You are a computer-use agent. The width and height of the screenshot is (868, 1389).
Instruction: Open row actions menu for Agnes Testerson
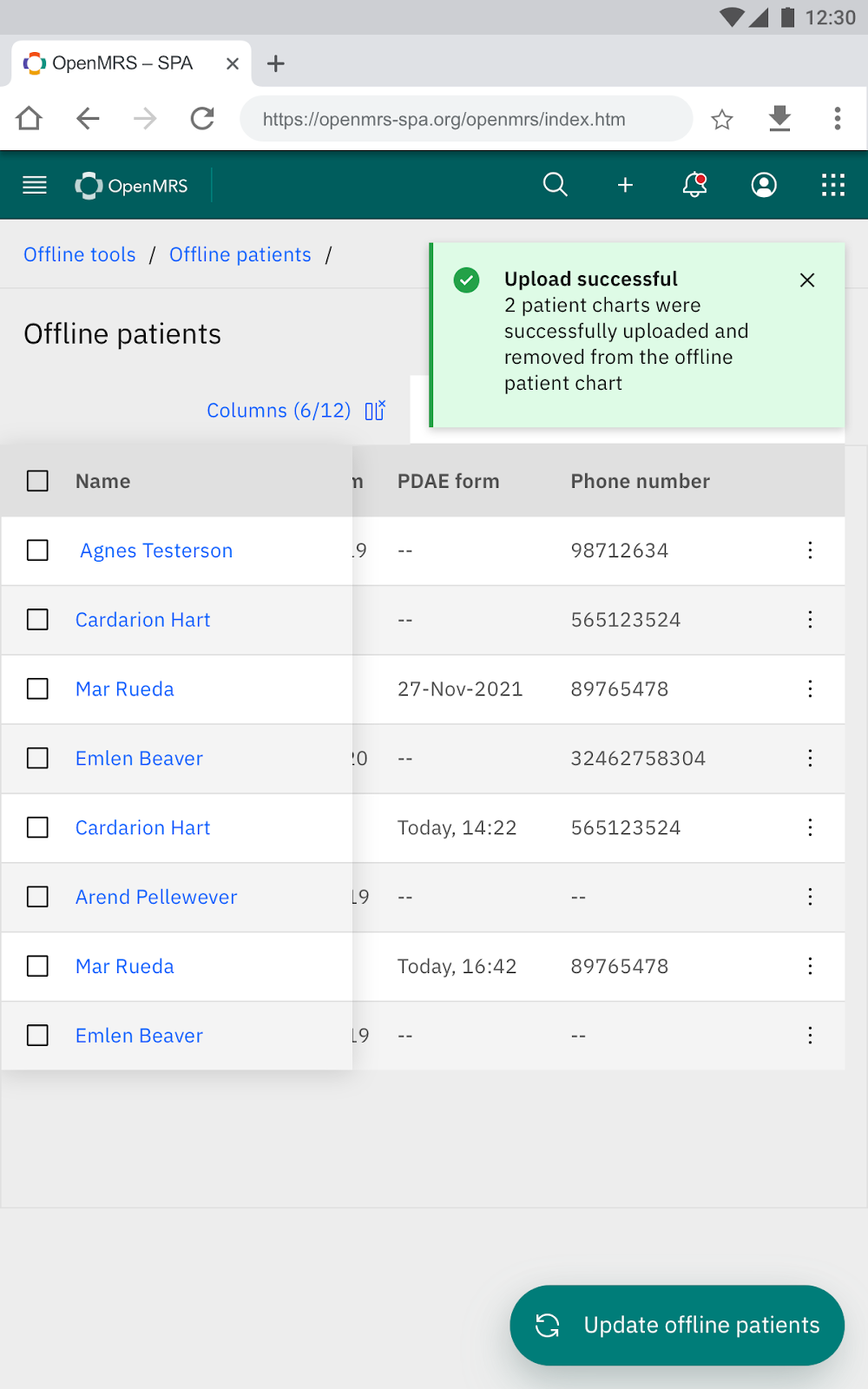coord(810,550)
